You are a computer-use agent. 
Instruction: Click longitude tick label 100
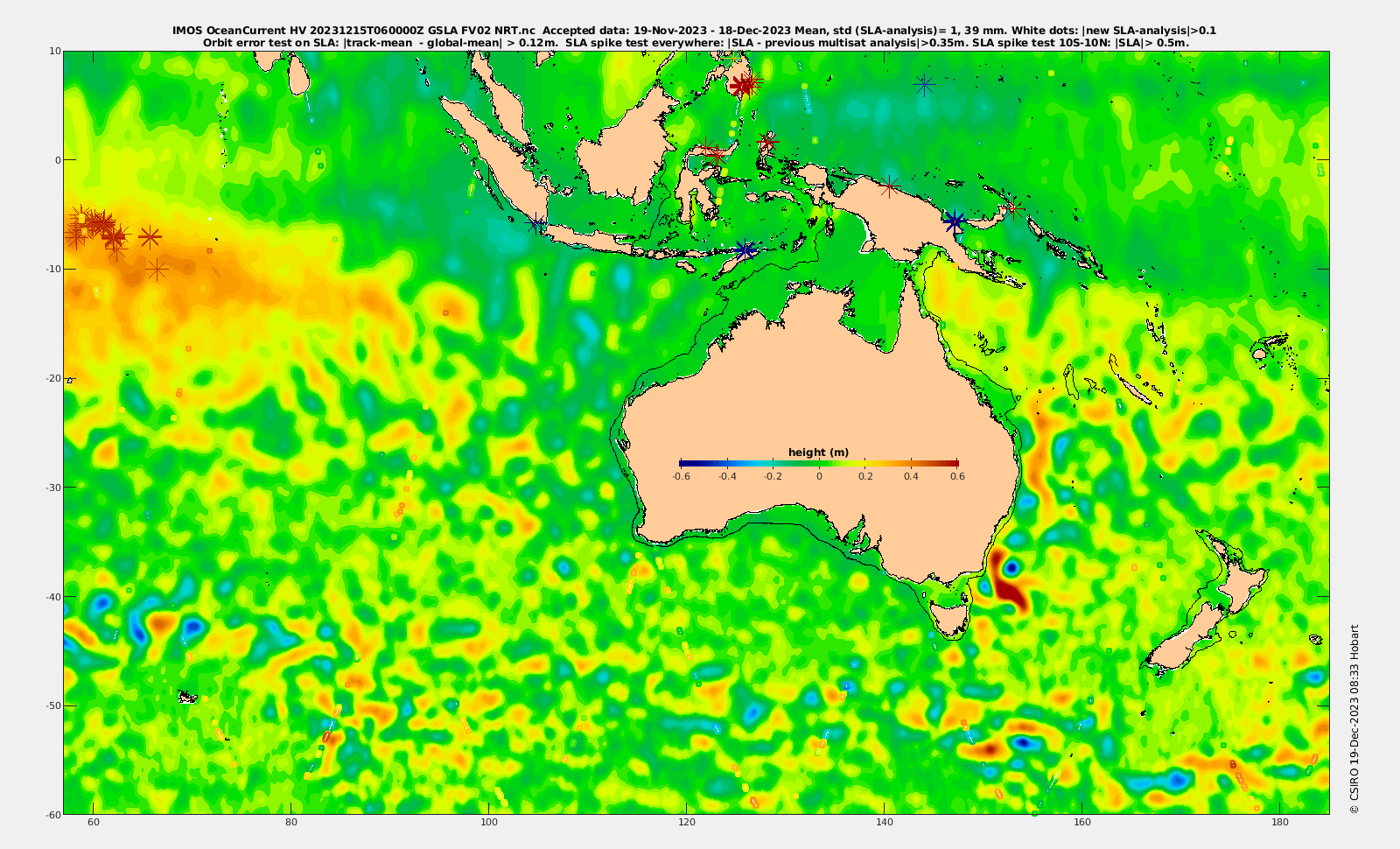pos(489,823)
